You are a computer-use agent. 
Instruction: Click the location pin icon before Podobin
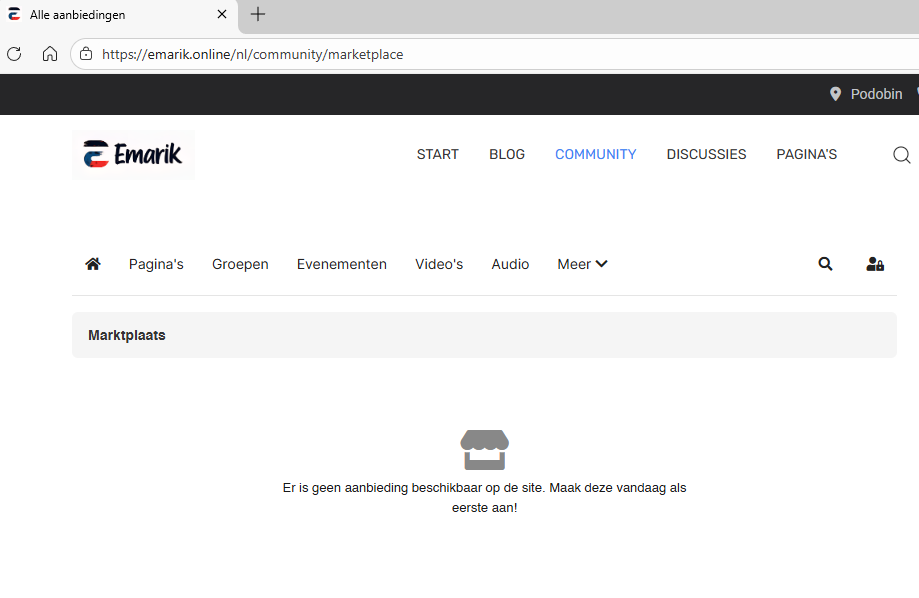[835, 93]
